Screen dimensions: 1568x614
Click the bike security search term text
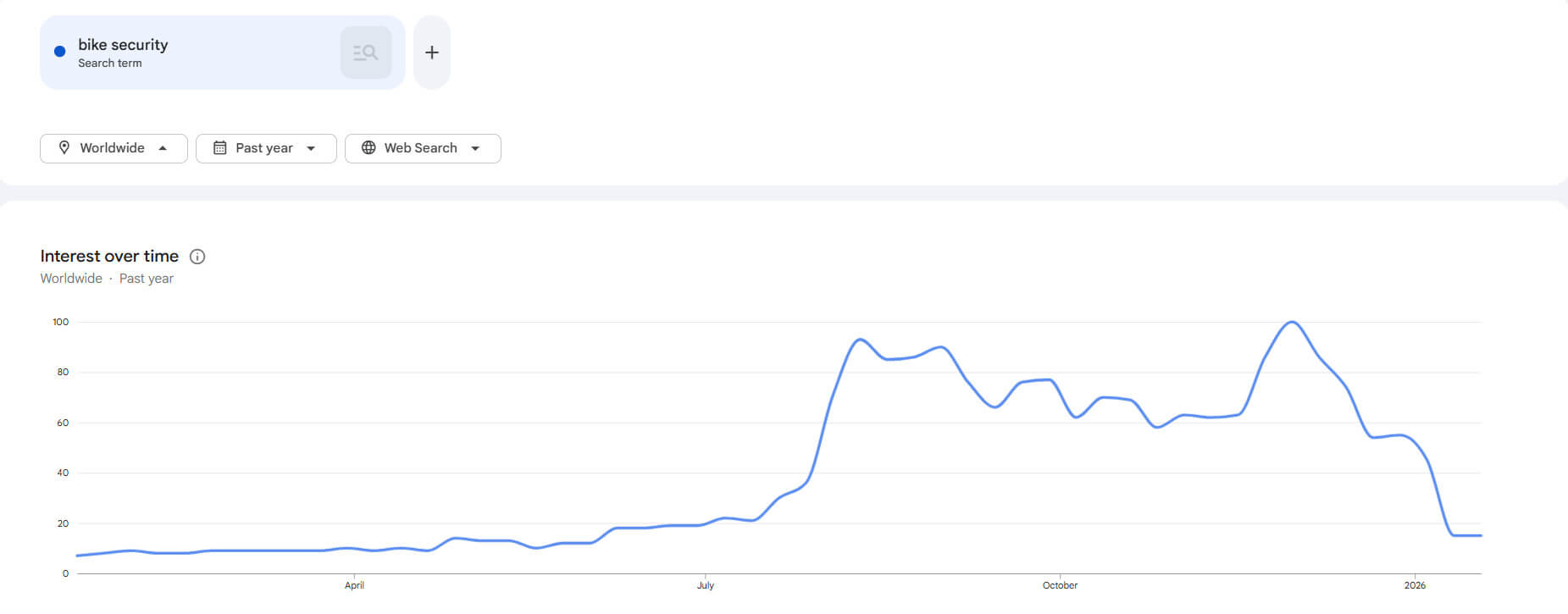(123, 45)
